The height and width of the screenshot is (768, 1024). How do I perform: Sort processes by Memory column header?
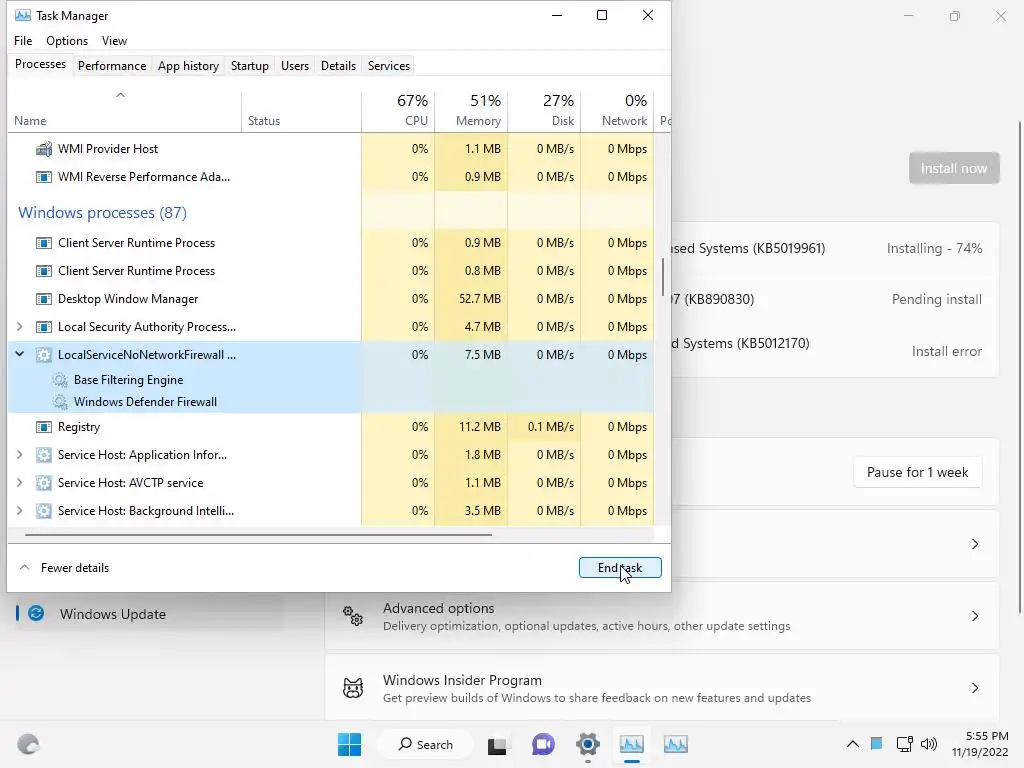coord(471,112)
